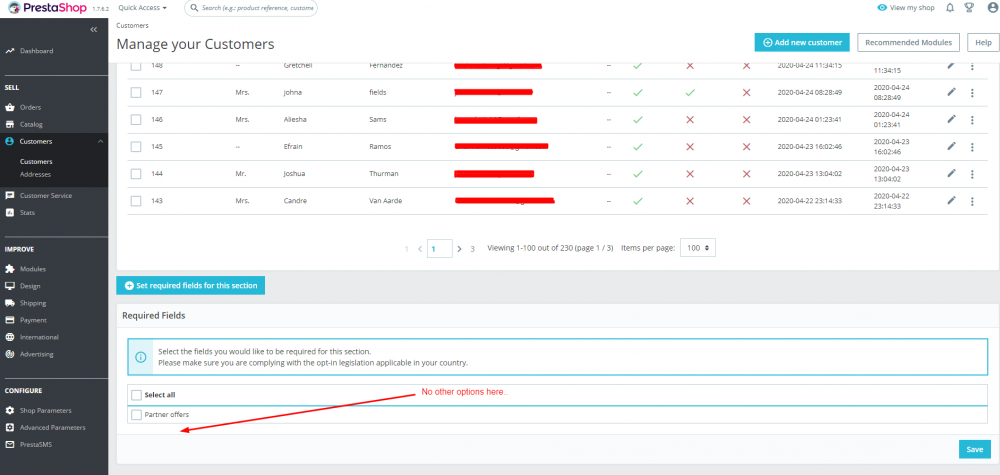Collapse the Customers sidebar section chevron
The image size is (1000, 475).
(x=100, y=142)
